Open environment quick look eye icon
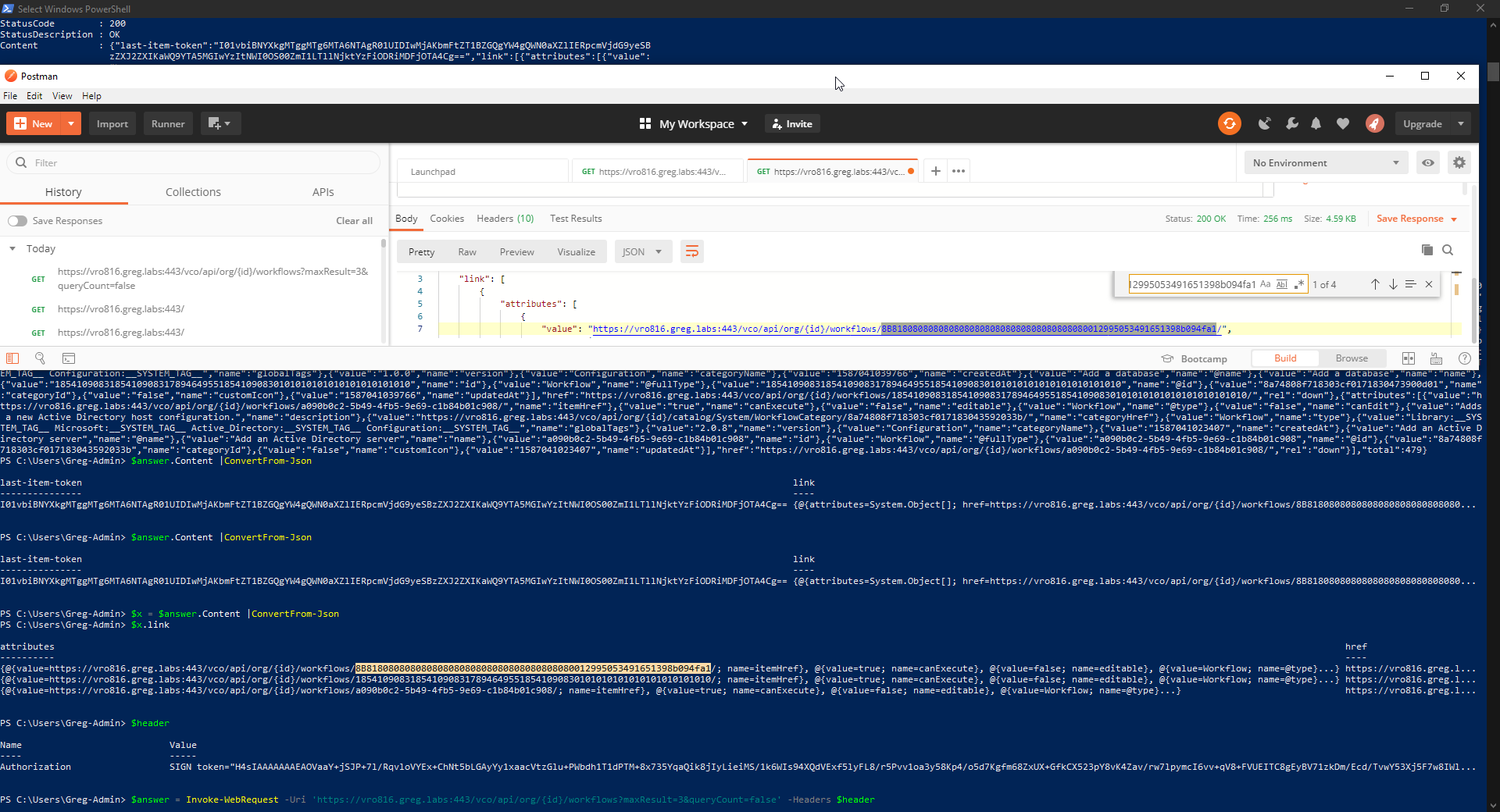The image size is (1500, 812). tap(1428, 162)
